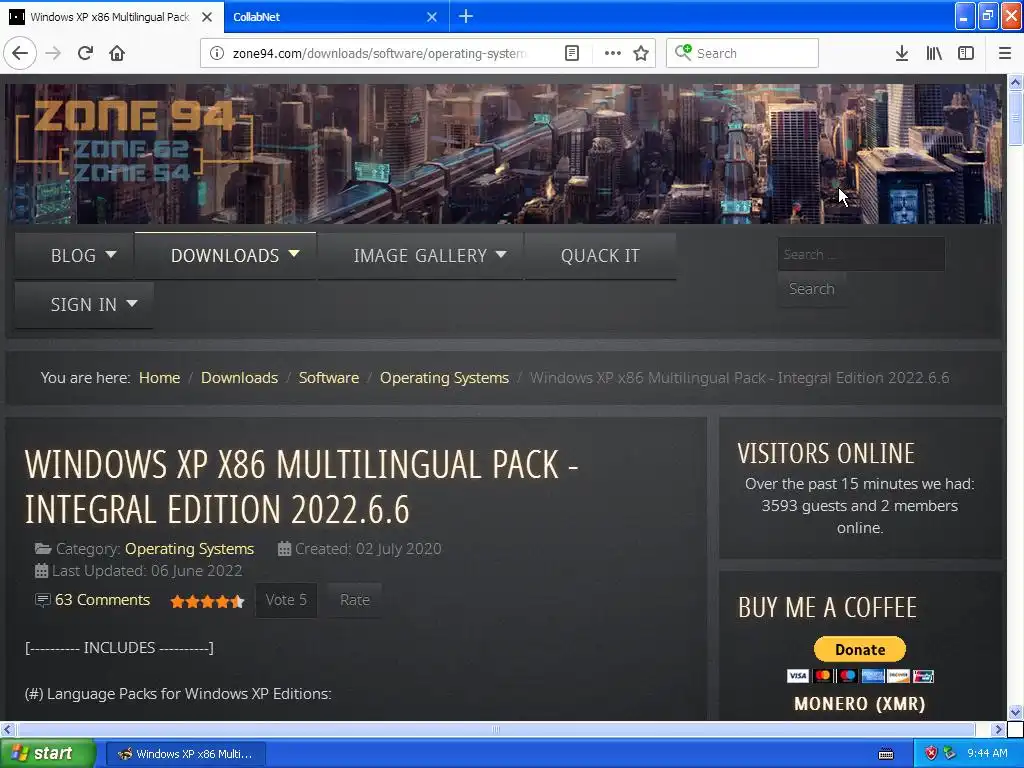Close the CollabNet tab
Viewport: 1024px width, 768px height.
click(432, 17)
